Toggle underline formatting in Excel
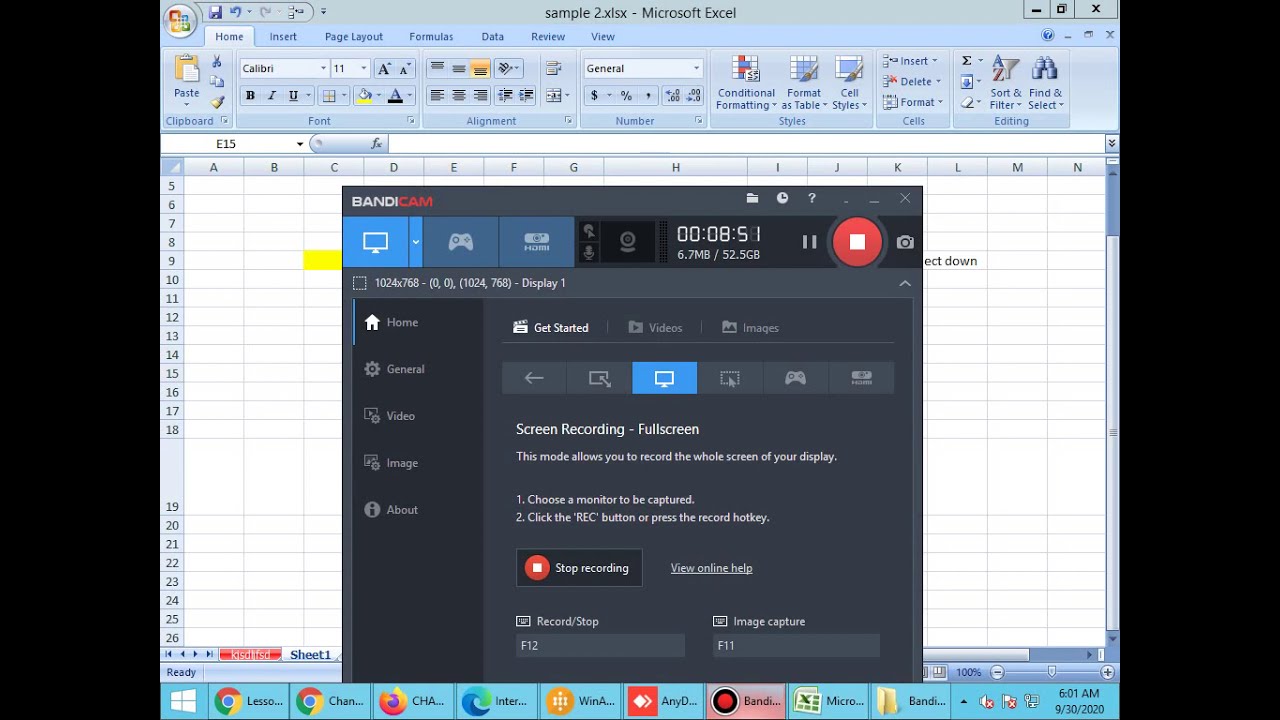1280x720 pixels. [293, 96]
